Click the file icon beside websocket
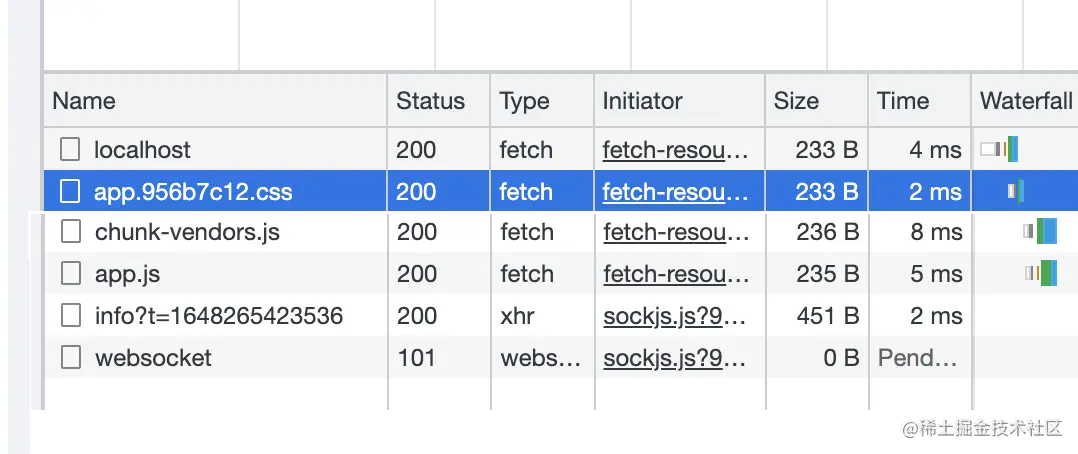 pos(70,358)
